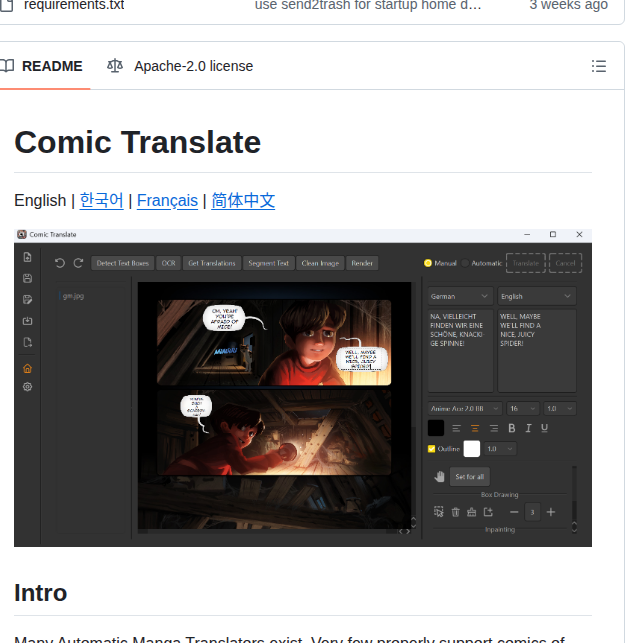Click the dashed Translate button
The width and height of the screenshot is (643, 643).
click(x=526, y=263)
